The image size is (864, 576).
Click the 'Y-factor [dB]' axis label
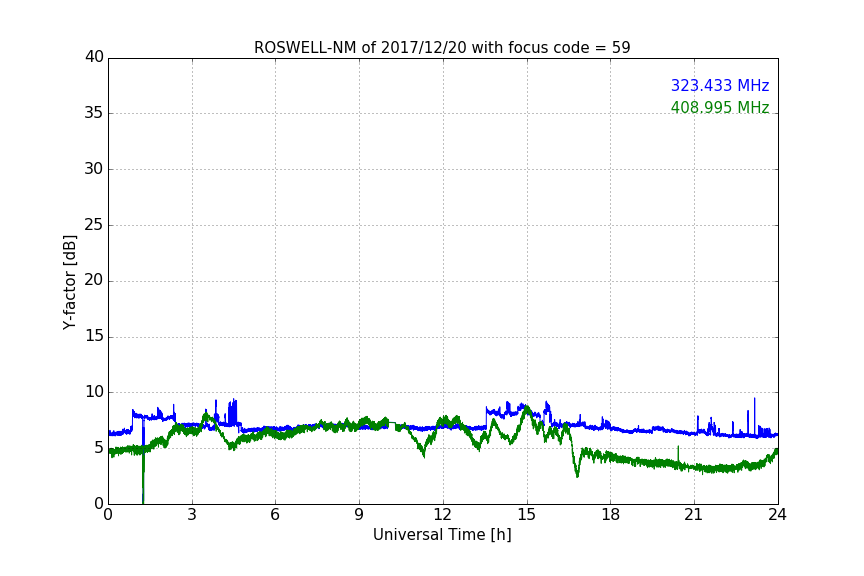69,282
